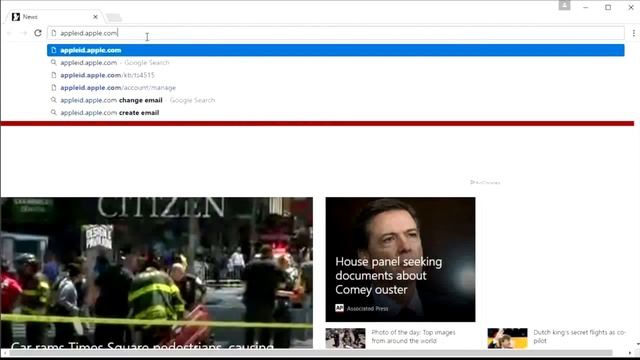Open the Chrome three-dot menu
Screen dimensions: 640x360
point(633,33)
